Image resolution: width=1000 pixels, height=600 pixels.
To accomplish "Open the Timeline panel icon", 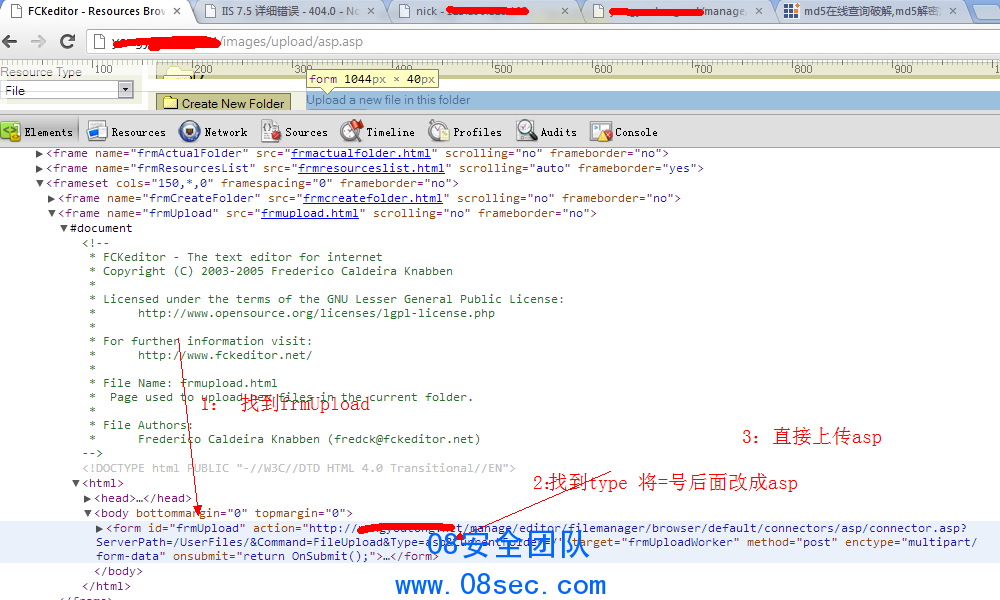I will (x=351, y=131).
